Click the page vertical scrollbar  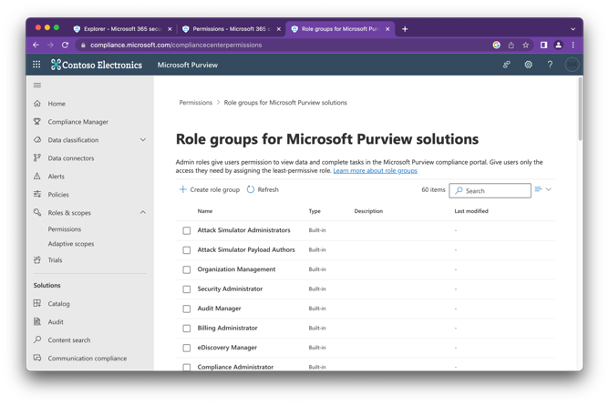pos(580,109)
